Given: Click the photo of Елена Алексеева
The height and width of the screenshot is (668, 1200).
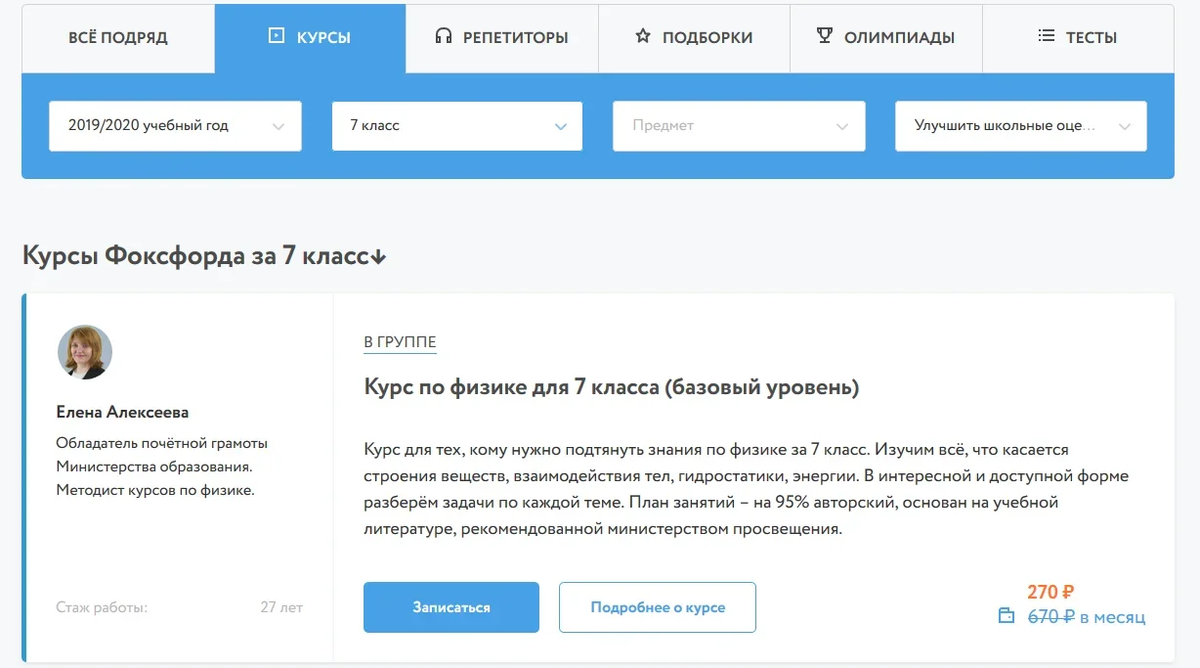Looking at the screenshot, I should tap(85, 352).
